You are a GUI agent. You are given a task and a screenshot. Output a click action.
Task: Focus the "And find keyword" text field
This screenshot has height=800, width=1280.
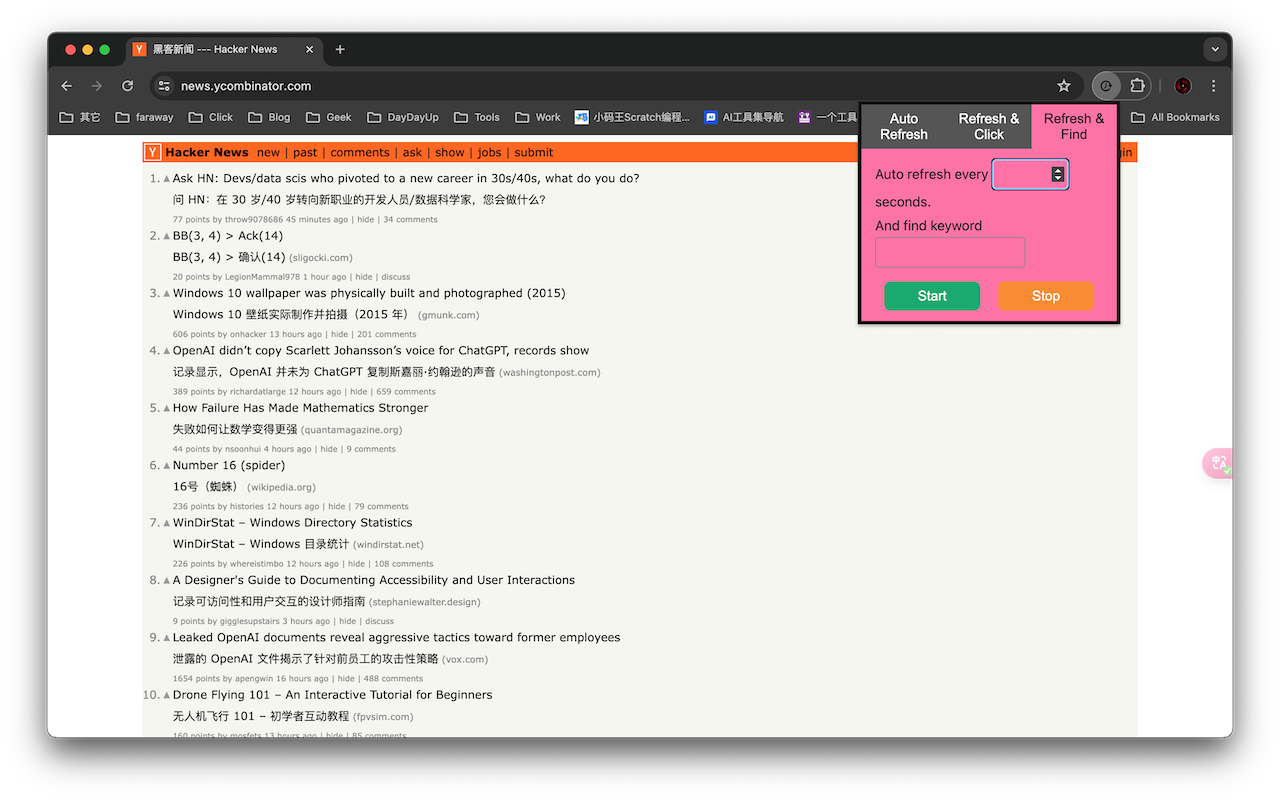[x=950, y=252]
